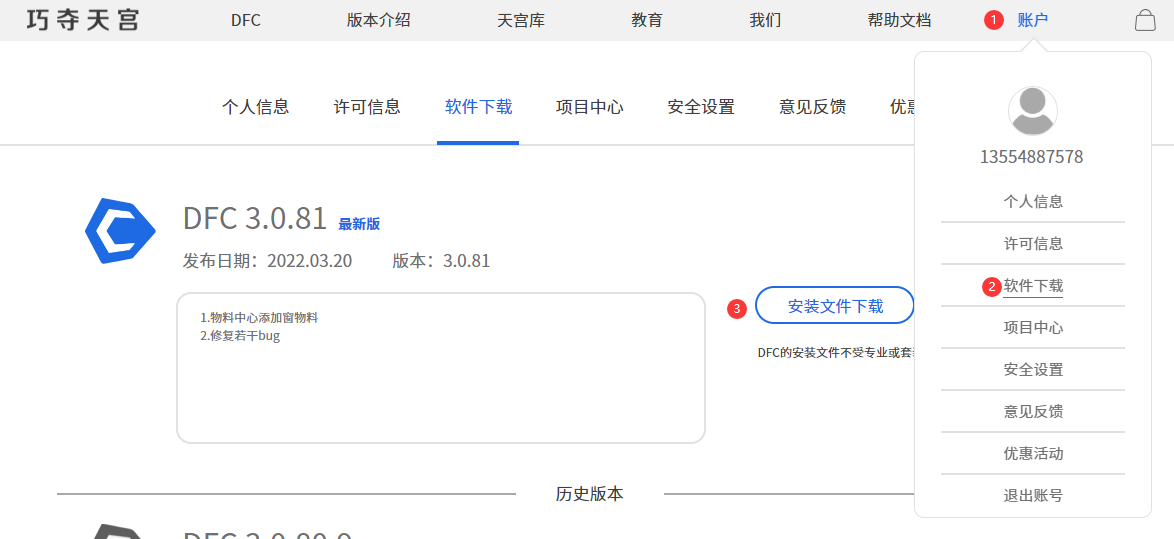Click the shopping bag icon in header
The width and height of the screenshot is (1174, 539).
click(x=1145, y=20)
